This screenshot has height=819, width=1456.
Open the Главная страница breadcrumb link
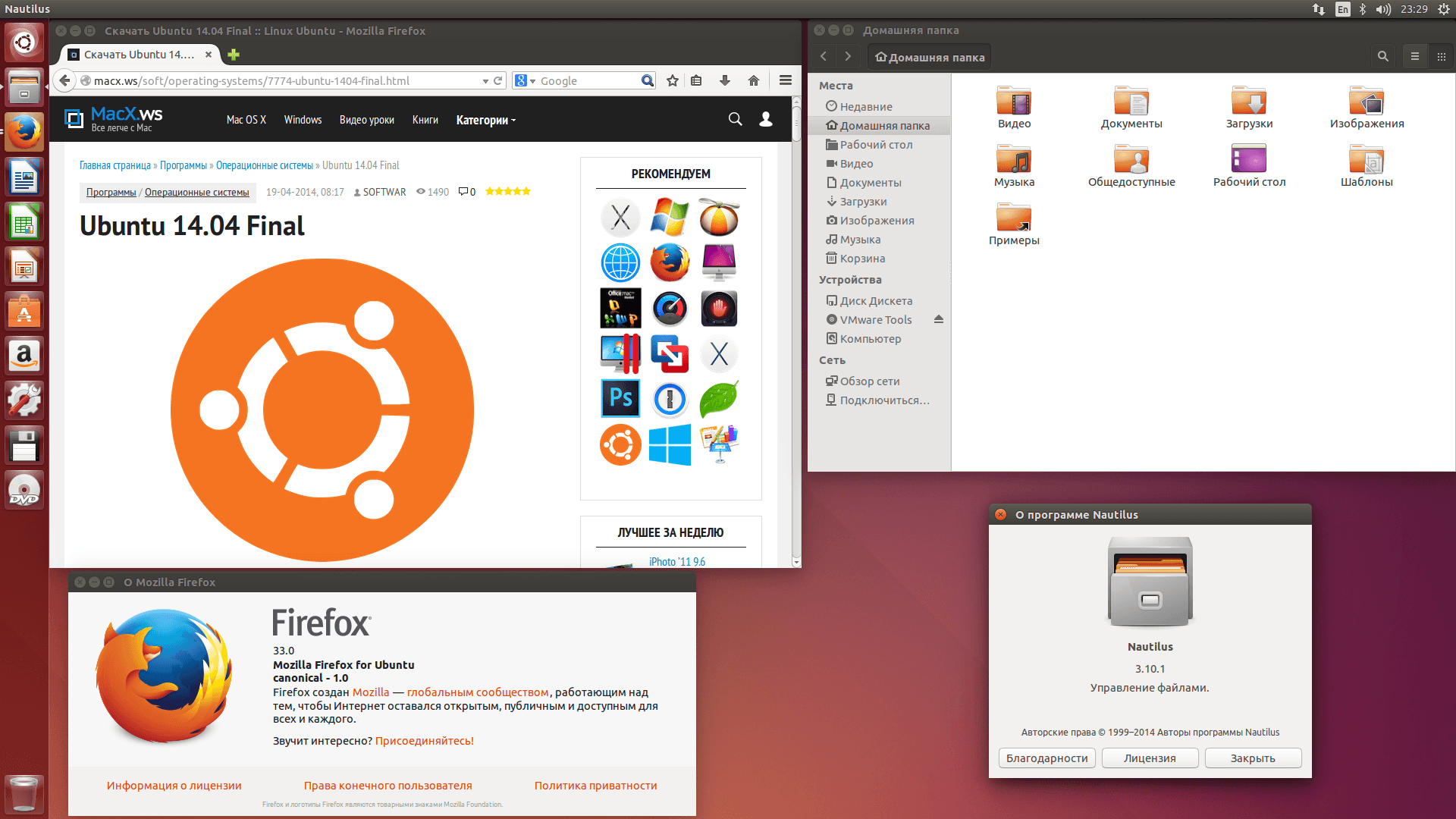115,165
